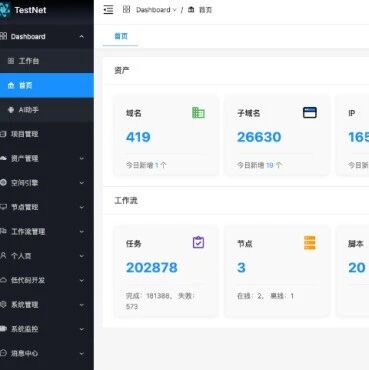The height and width of the screenshot is (370, 369).
Task: Click the 资产 section heading
Action: pos(122,70)
